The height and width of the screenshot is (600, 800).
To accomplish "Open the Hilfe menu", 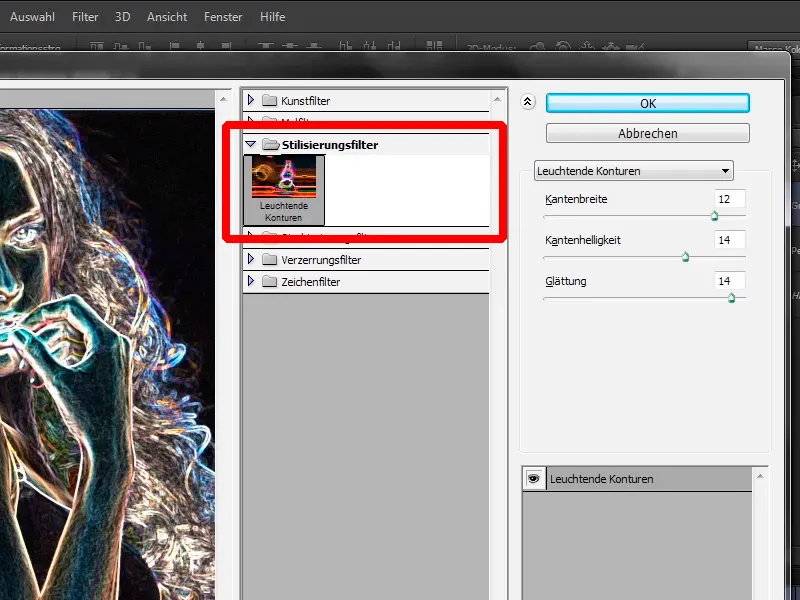I will tap(272, 17).
